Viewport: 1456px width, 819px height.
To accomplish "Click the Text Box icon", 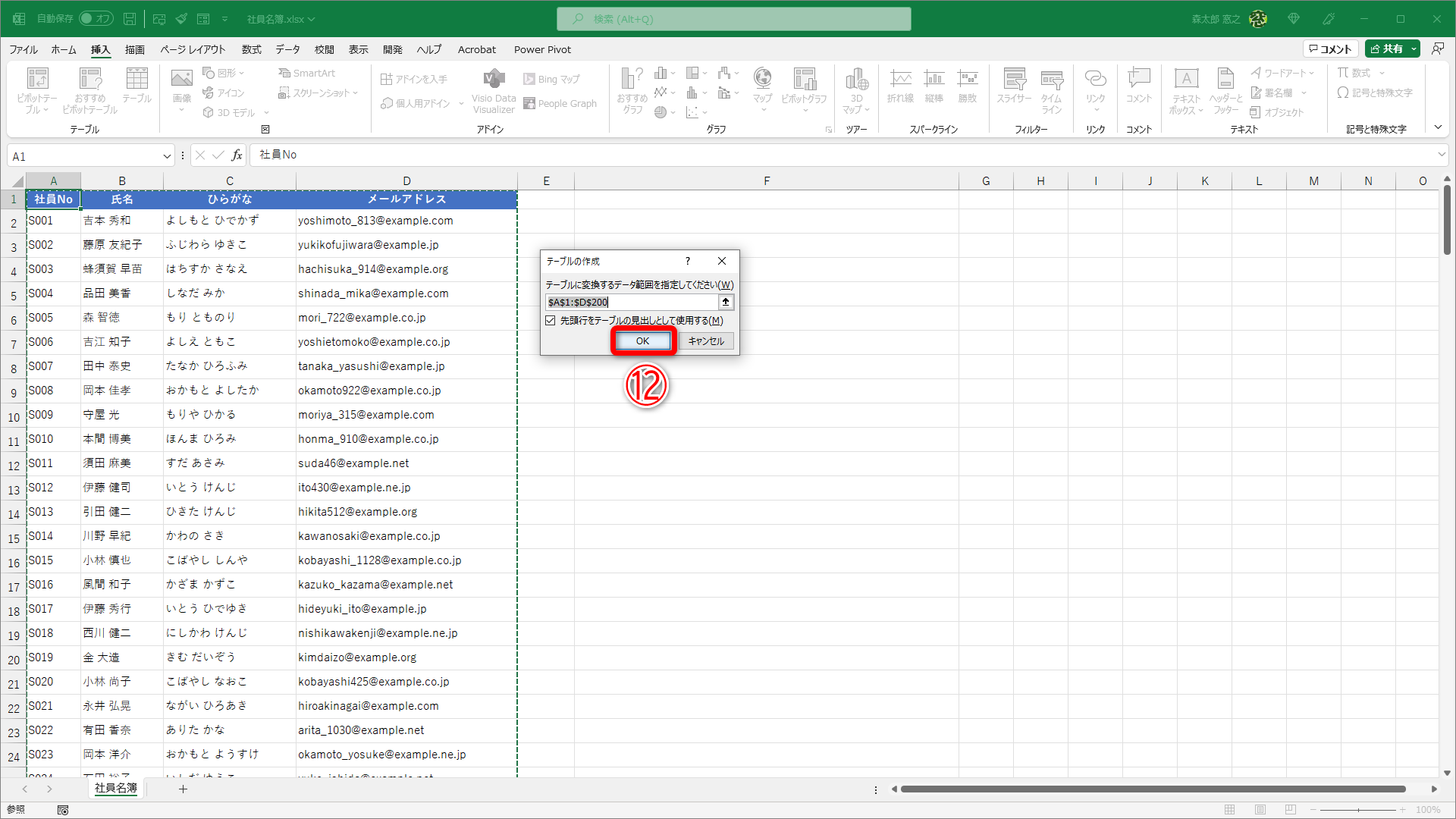I will [x=1186, y=89].
